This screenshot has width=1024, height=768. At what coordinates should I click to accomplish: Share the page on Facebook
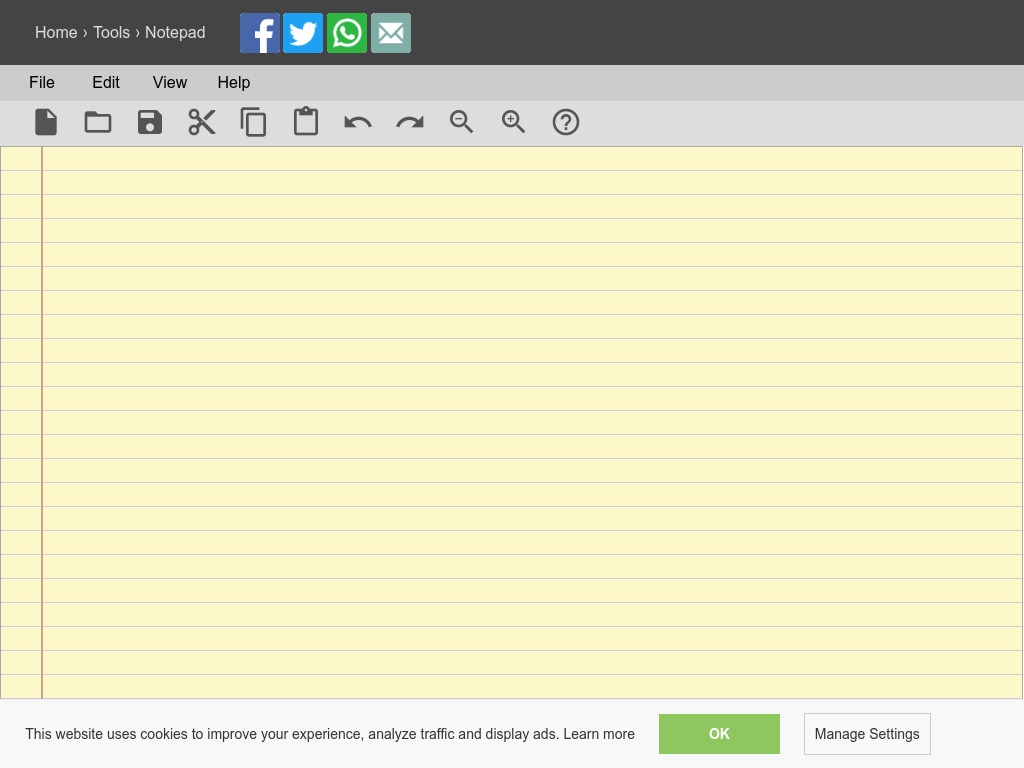pyautogui.click(x=260, y=33)
